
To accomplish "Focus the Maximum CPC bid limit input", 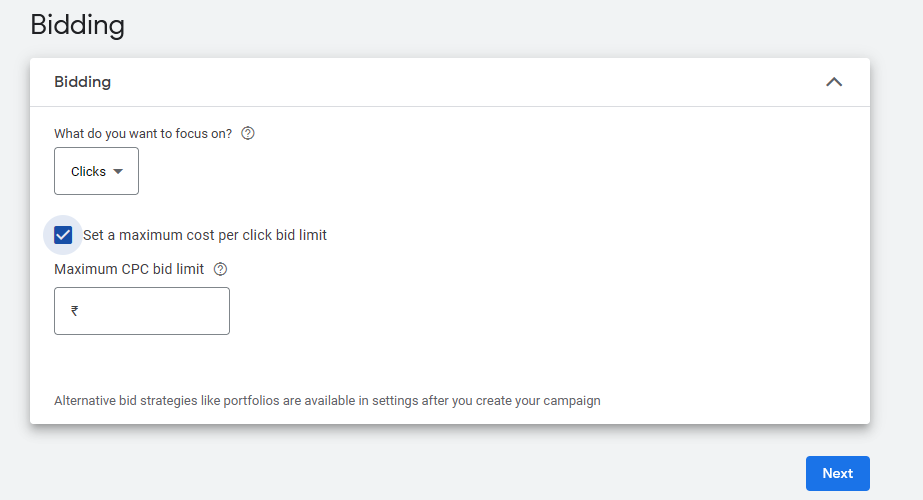I will point(150,311).
